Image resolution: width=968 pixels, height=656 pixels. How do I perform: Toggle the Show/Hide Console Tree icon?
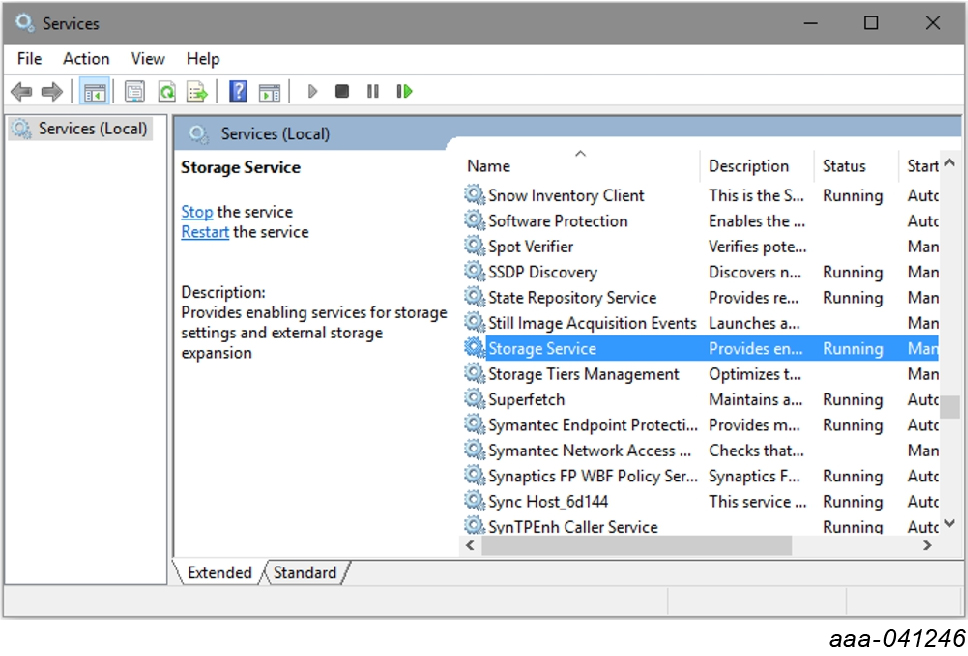click(95, 92)
